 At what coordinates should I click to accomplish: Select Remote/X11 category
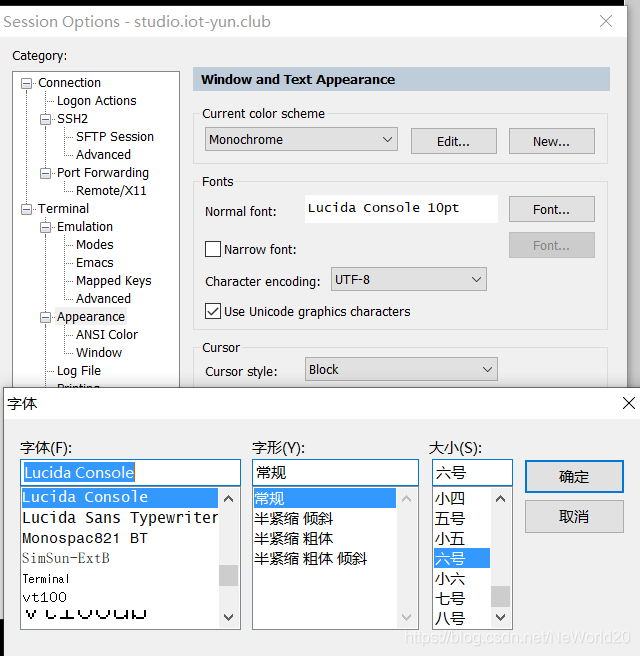(x=111, y=191)
